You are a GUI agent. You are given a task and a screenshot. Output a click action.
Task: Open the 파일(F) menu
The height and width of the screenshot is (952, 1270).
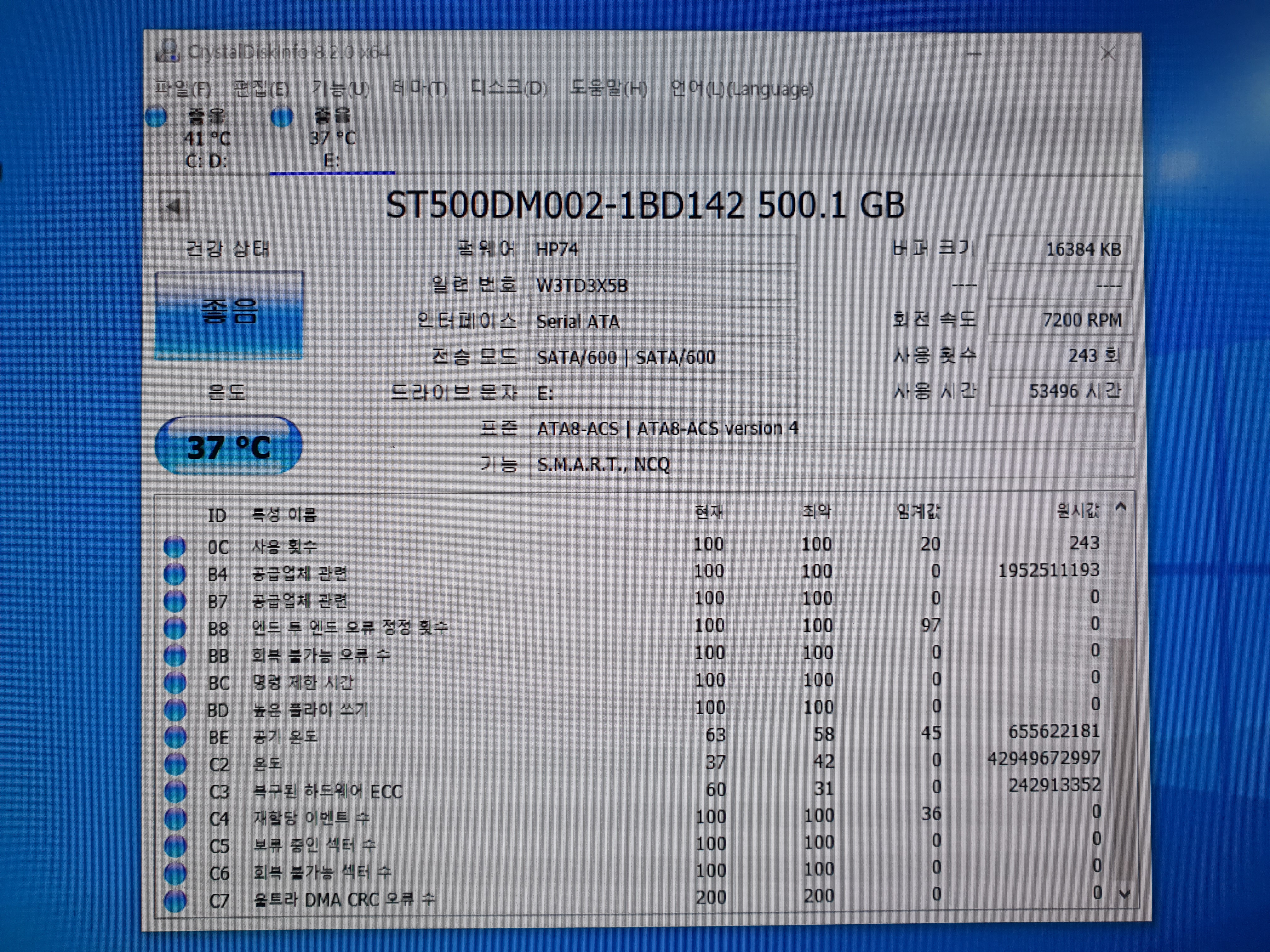[x=183, y=88]
